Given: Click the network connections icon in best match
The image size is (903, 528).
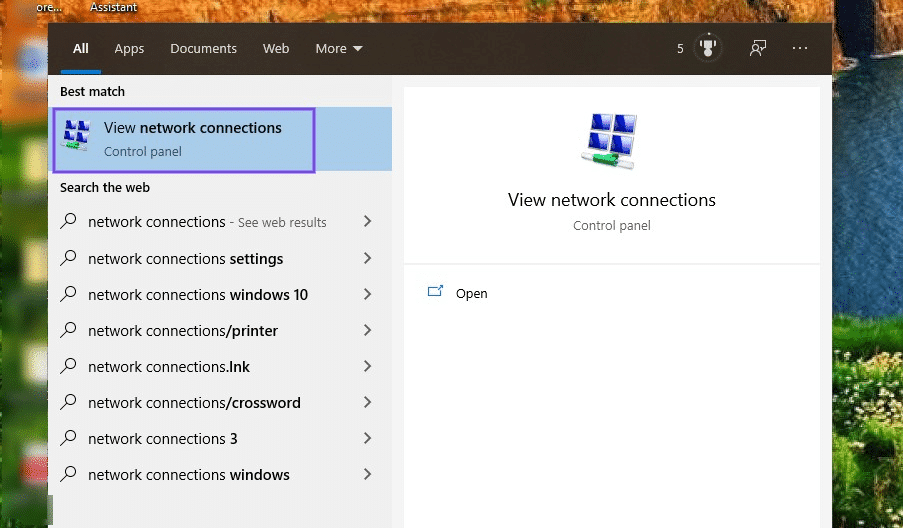Looking at the screenshot, I should (x=76, y=136).
